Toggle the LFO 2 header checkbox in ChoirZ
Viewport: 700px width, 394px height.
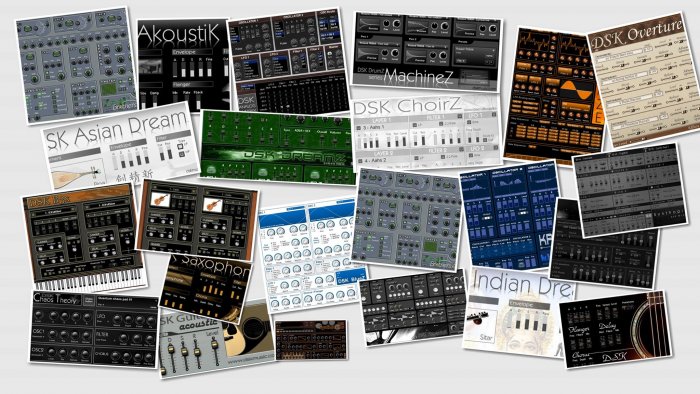(x=495, y=148)
